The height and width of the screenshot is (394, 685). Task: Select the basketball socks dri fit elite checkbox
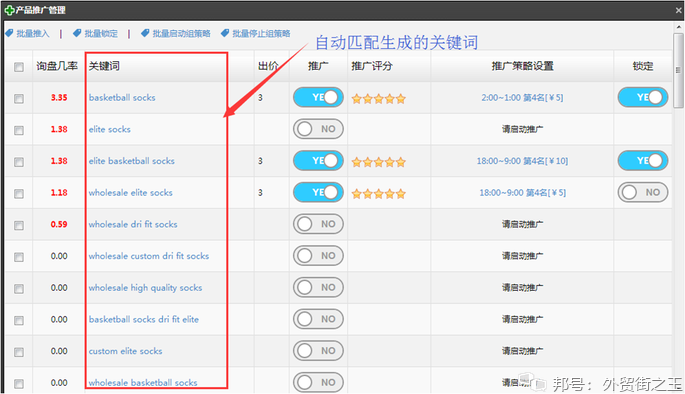[19, 320]
